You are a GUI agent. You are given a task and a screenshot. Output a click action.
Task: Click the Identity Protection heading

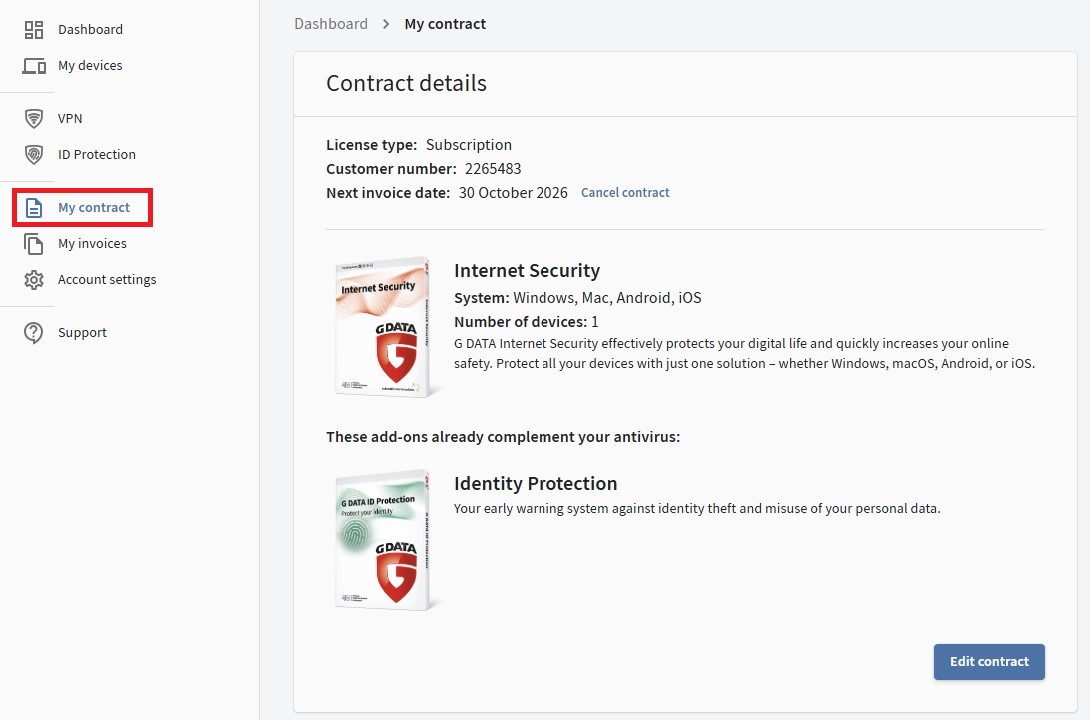pos(535,484)
